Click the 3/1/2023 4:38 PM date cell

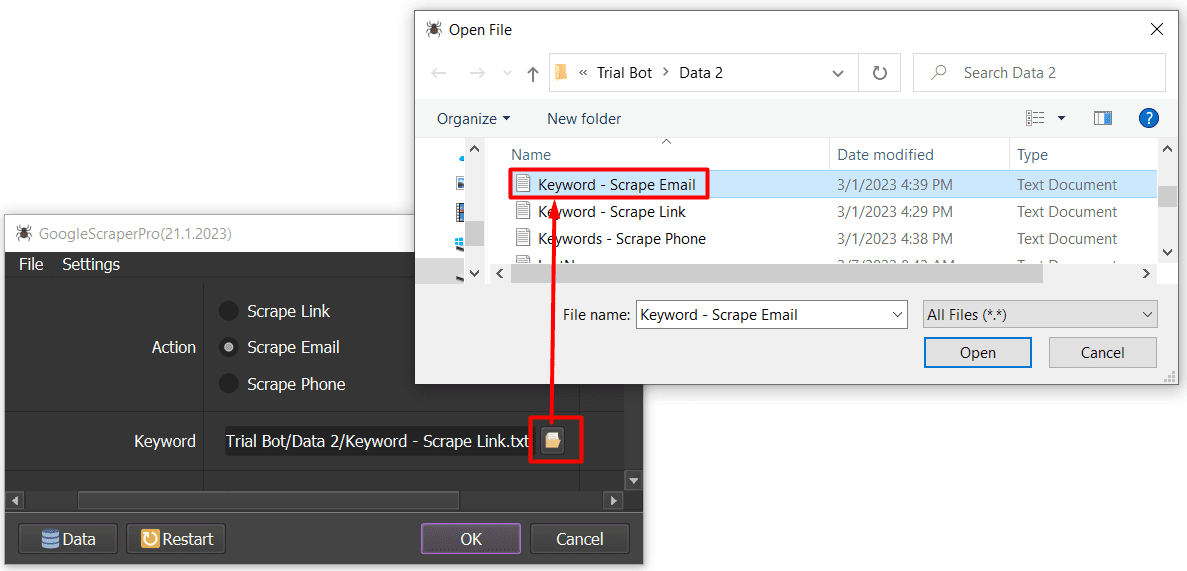(x=895, y=239)
